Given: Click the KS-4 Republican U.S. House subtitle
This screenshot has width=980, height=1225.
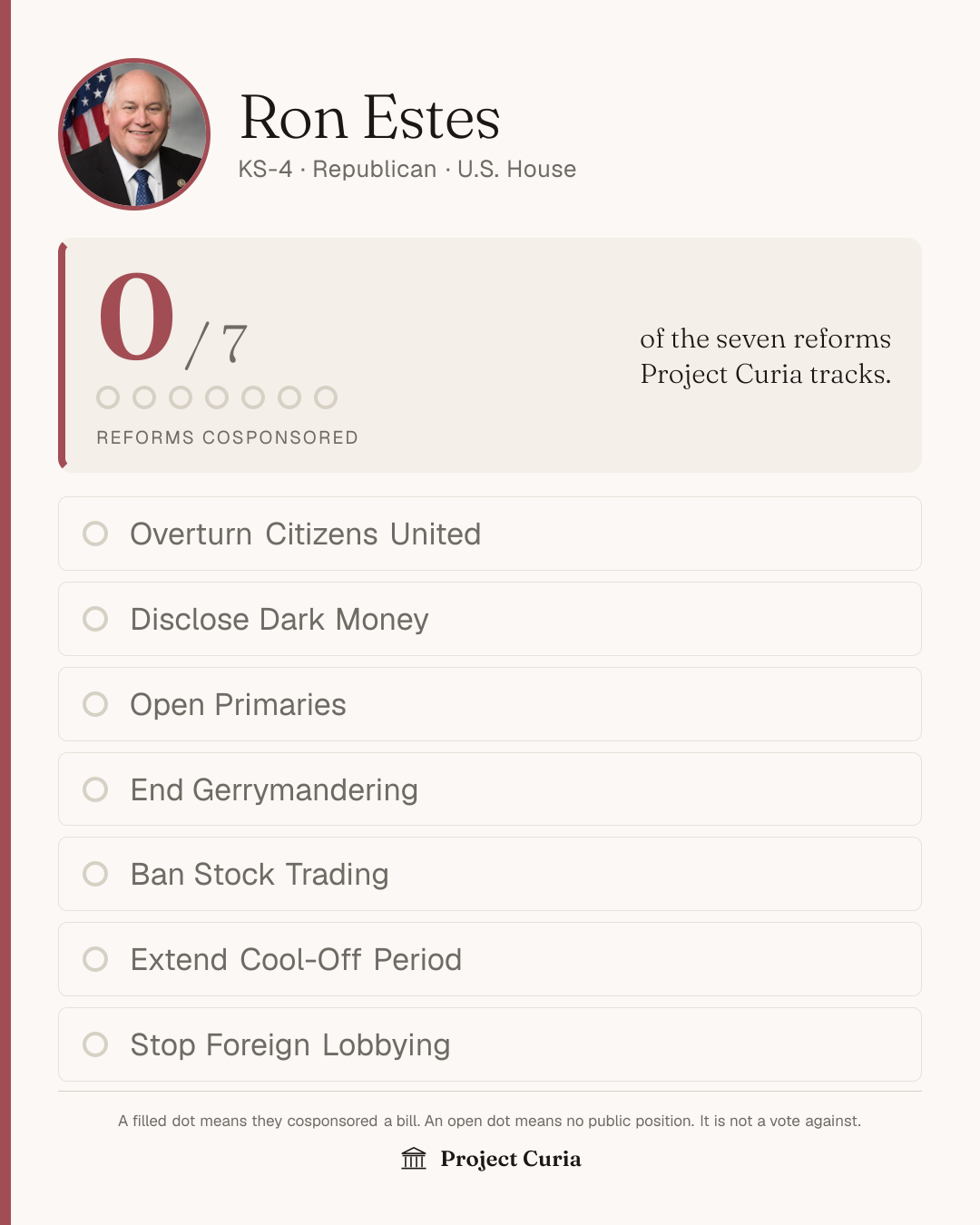Looking at the screenshot, I should (407, 170).
